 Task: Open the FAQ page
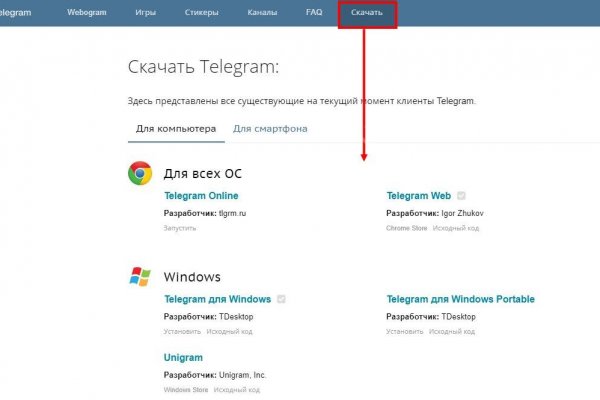point(314,14)
